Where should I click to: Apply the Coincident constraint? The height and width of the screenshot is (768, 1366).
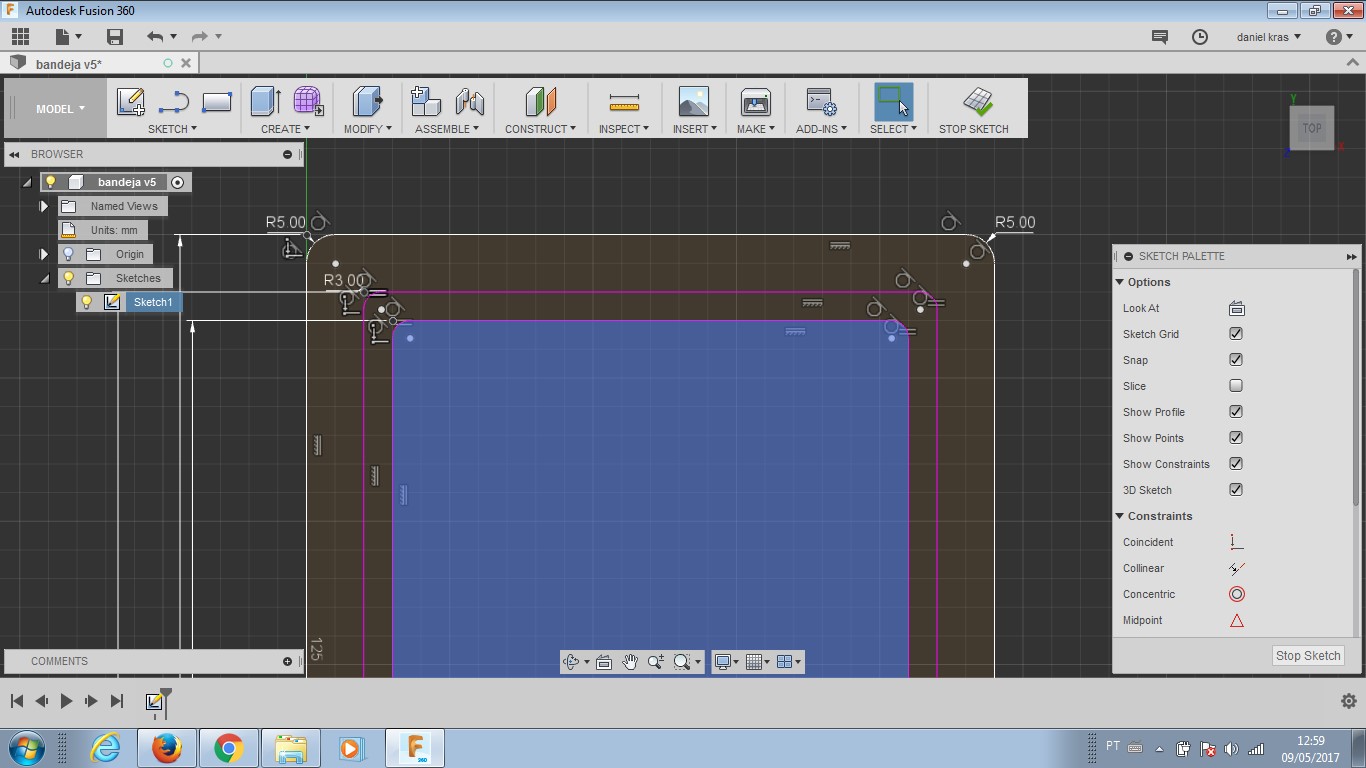(x=1236, y=542)
